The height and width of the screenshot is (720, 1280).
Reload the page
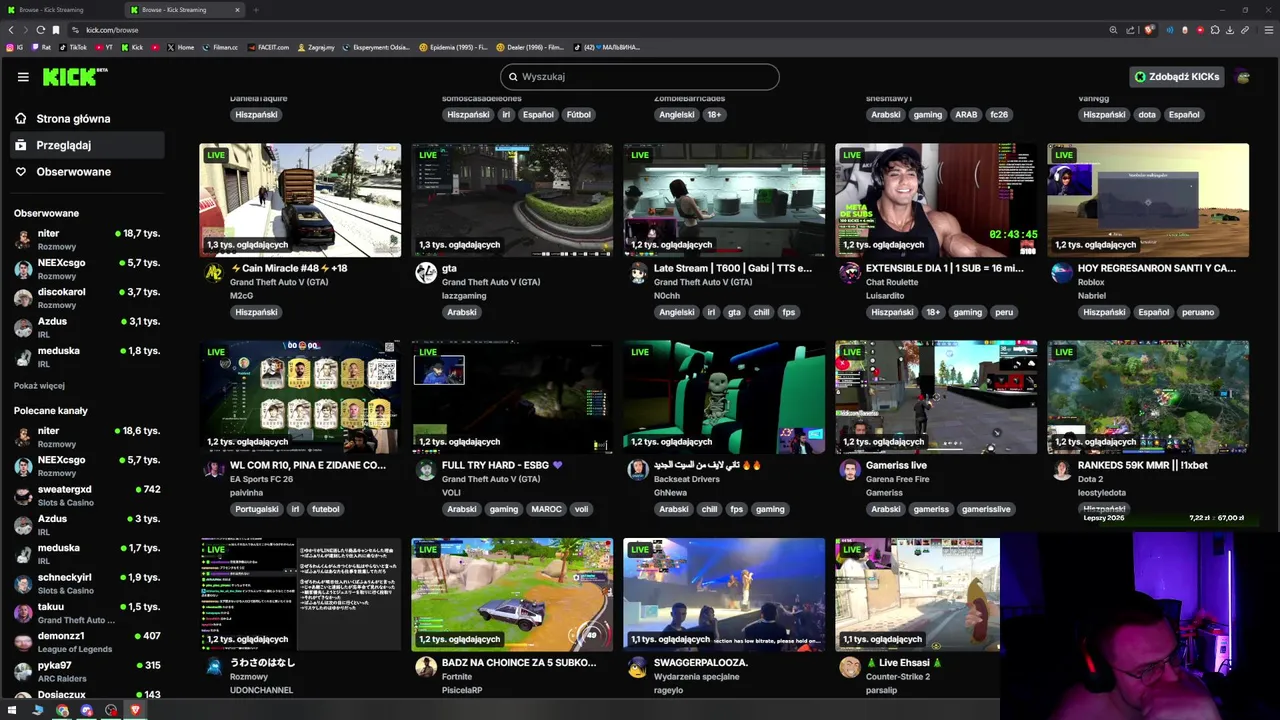[x=39, y=30]
